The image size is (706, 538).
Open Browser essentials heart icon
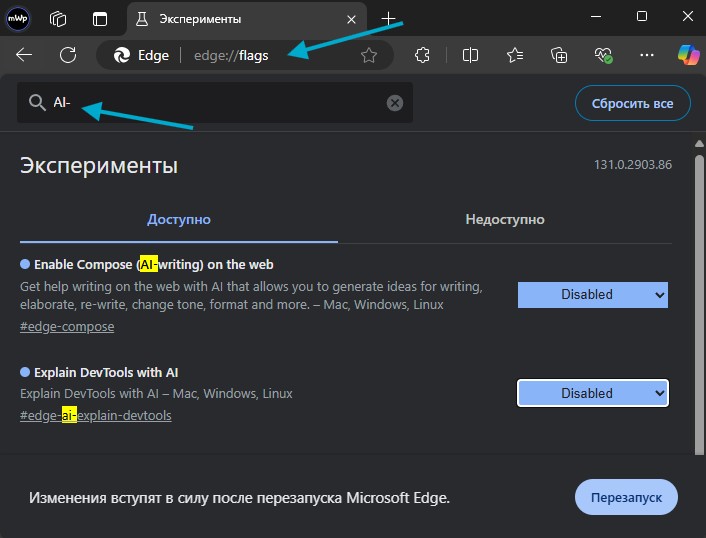tap(604, 56)
